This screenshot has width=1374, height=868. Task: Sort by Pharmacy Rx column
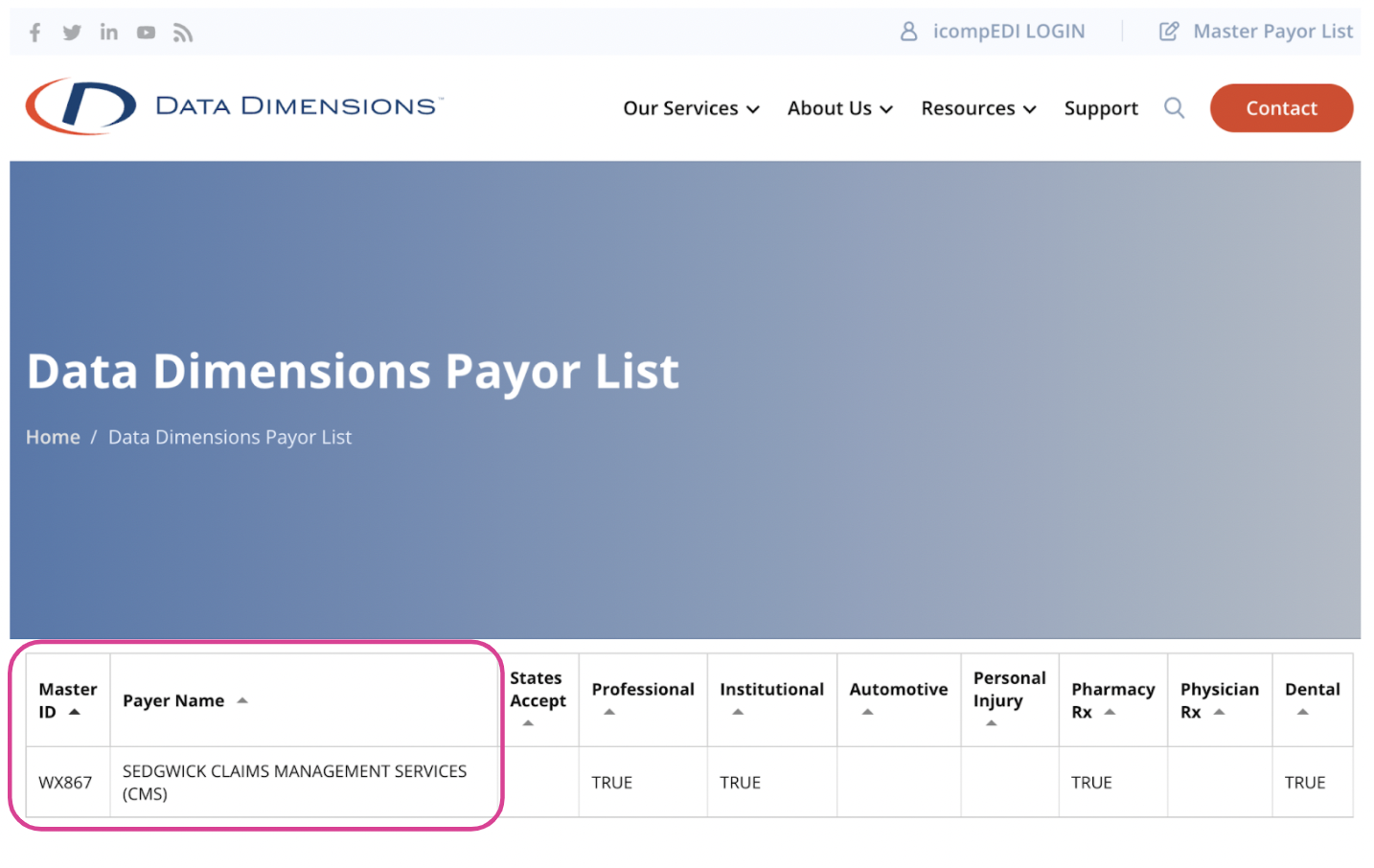tap(1113, 700)
